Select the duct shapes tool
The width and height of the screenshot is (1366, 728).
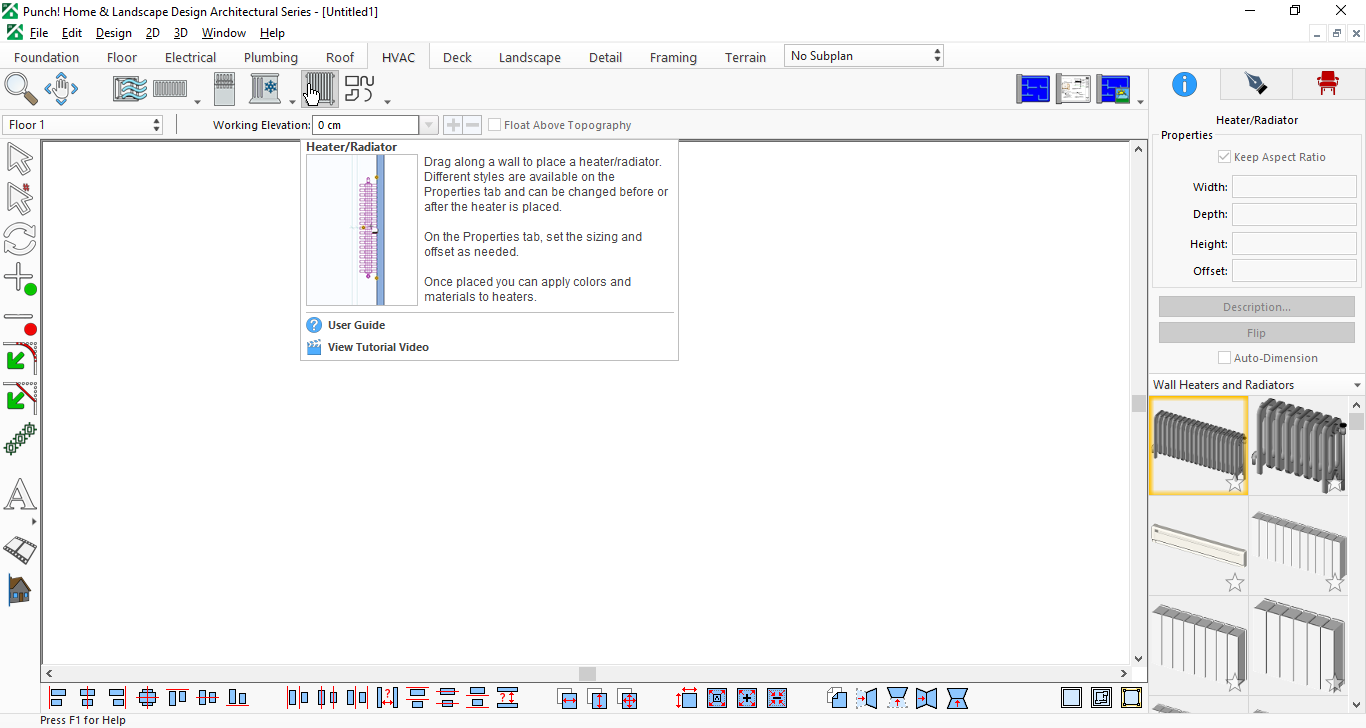pyautogui.click(x=359, y=89)
